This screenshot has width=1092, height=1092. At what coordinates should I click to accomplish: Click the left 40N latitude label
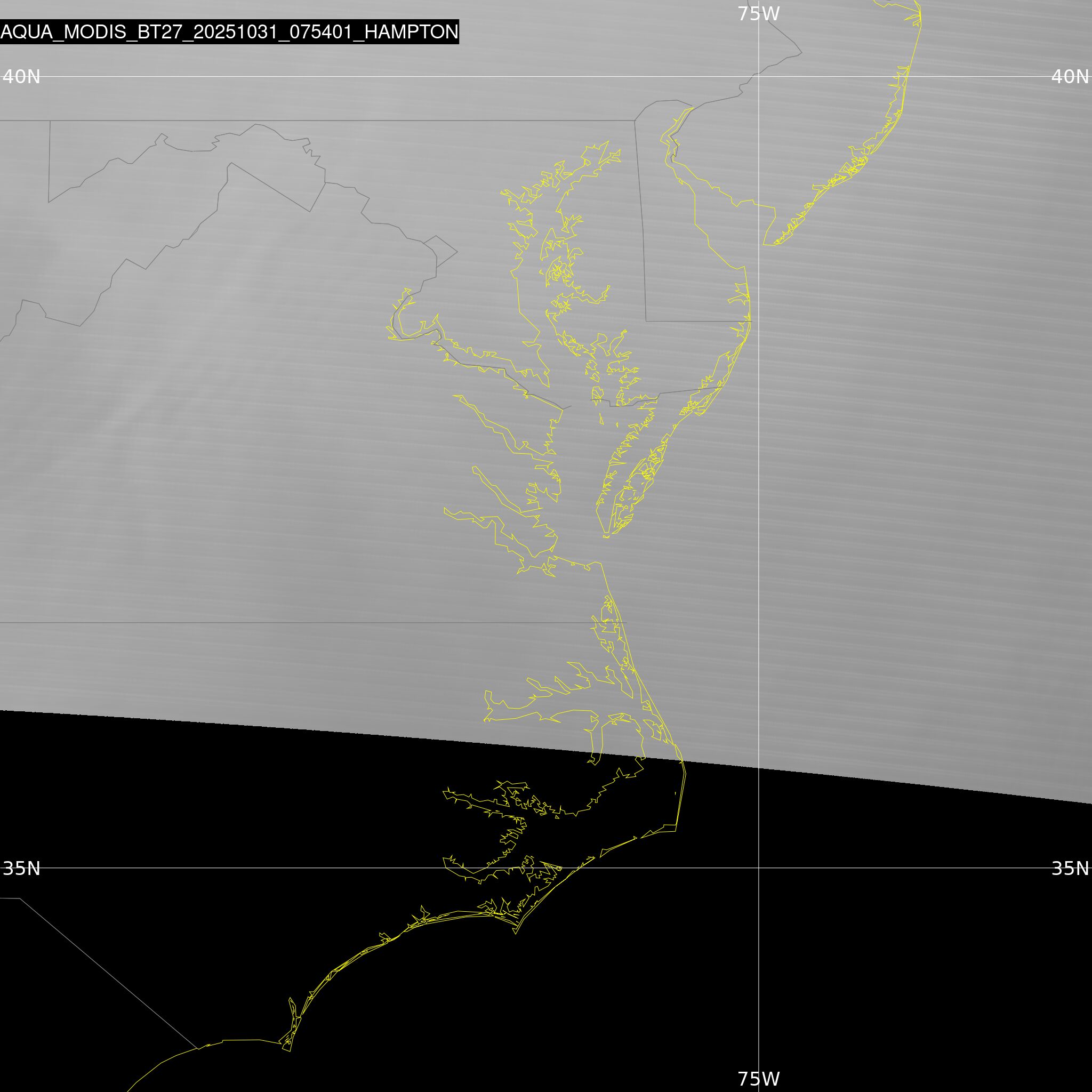coord(21,76)
